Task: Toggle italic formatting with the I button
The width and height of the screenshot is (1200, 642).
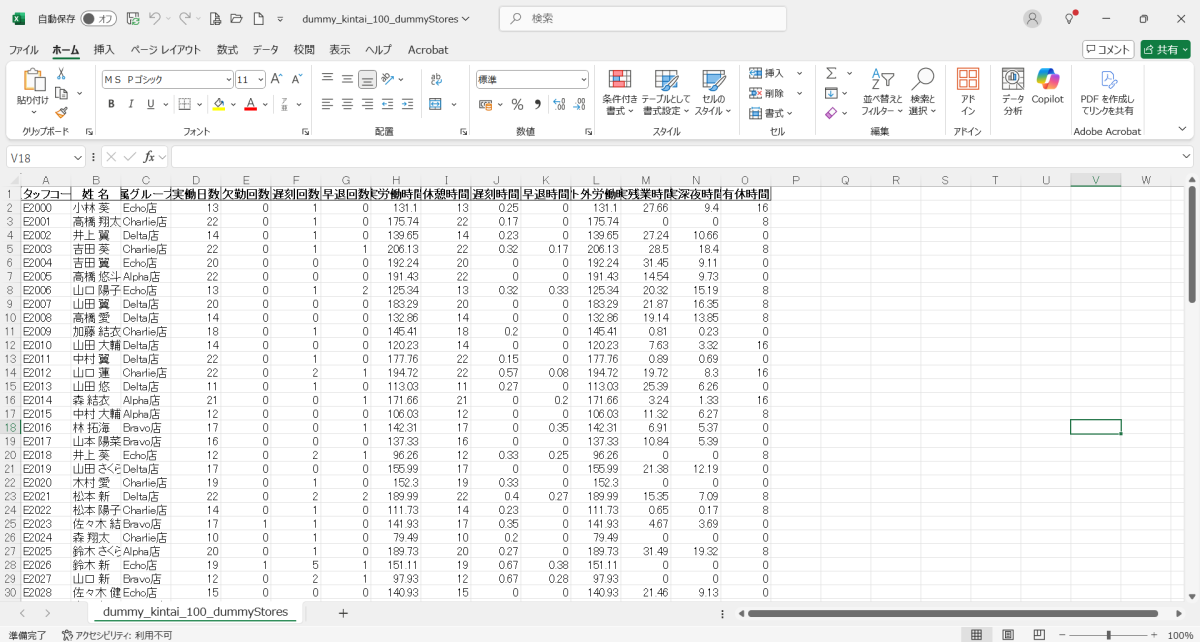Action: pyautogui.click(x=132, y=104)
